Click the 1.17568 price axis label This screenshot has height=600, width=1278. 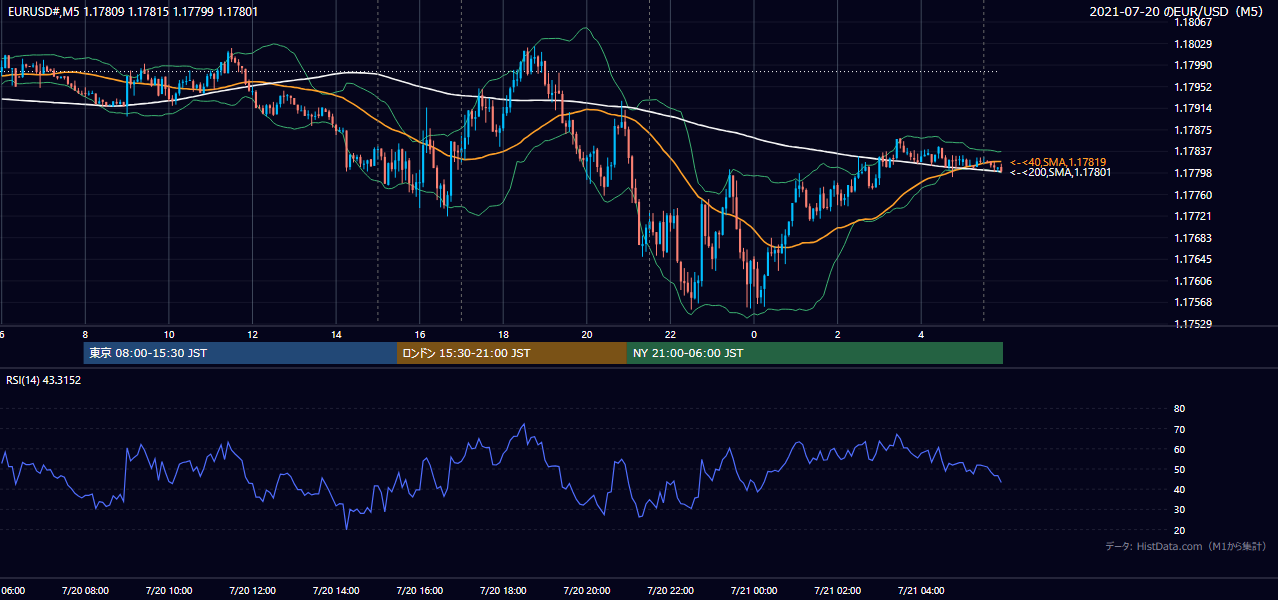click(x=1192, y=302)
